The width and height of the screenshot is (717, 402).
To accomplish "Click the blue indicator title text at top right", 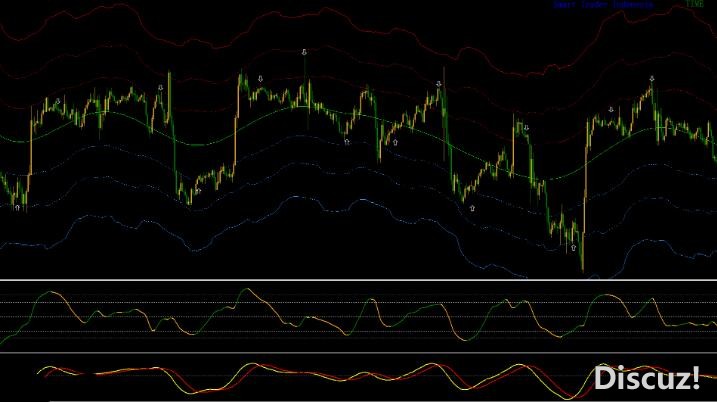I will [603, 5].
